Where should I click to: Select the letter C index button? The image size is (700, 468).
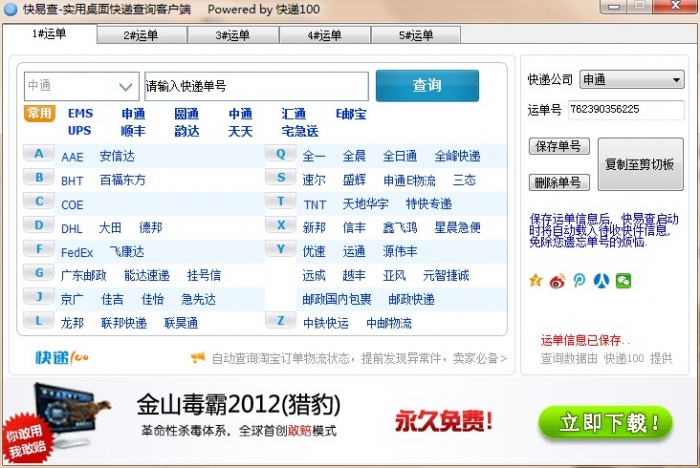[39, 201]
